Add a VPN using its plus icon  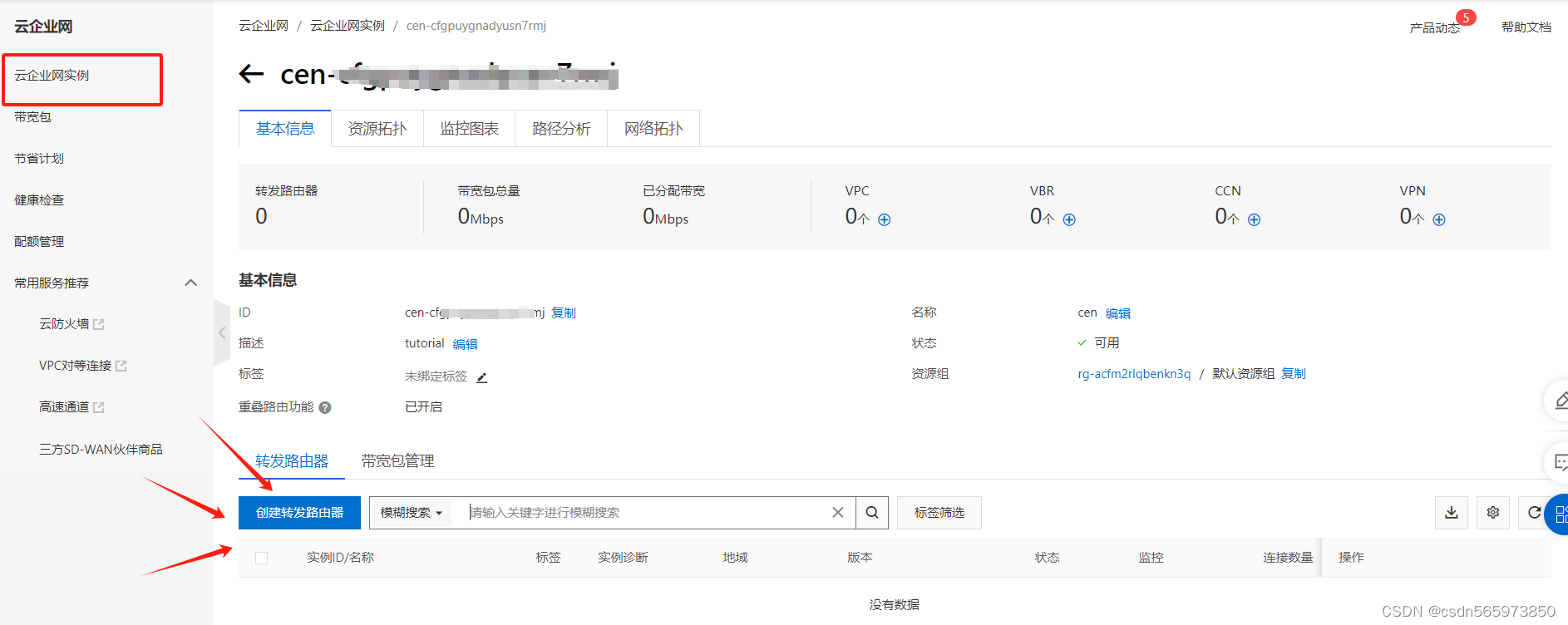click(x=1439, y=219)
